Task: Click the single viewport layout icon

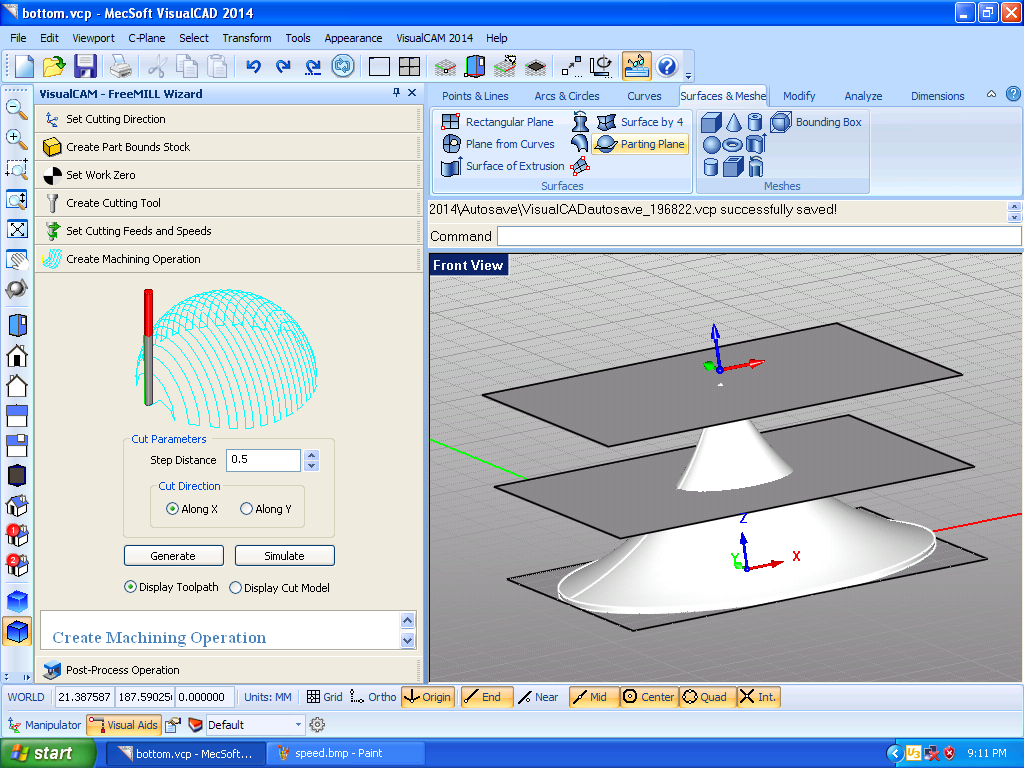Action: [x=379, y=66]
